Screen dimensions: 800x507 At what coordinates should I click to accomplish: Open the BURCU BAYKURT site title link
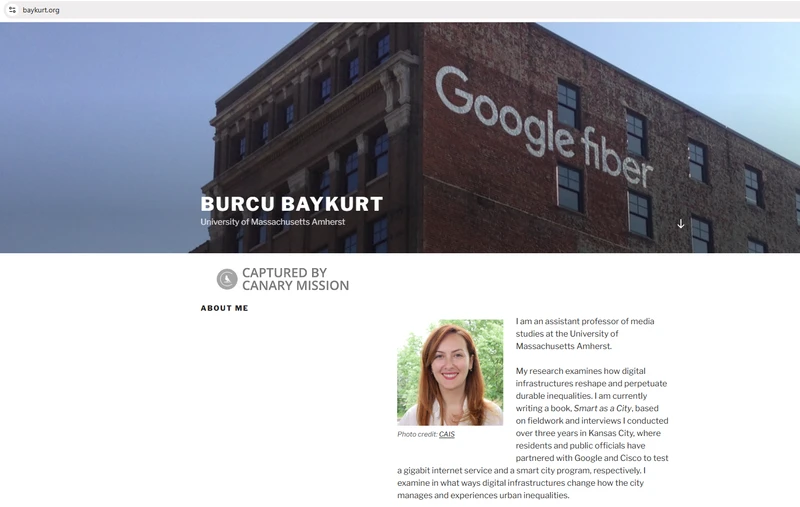coord(291,204)
